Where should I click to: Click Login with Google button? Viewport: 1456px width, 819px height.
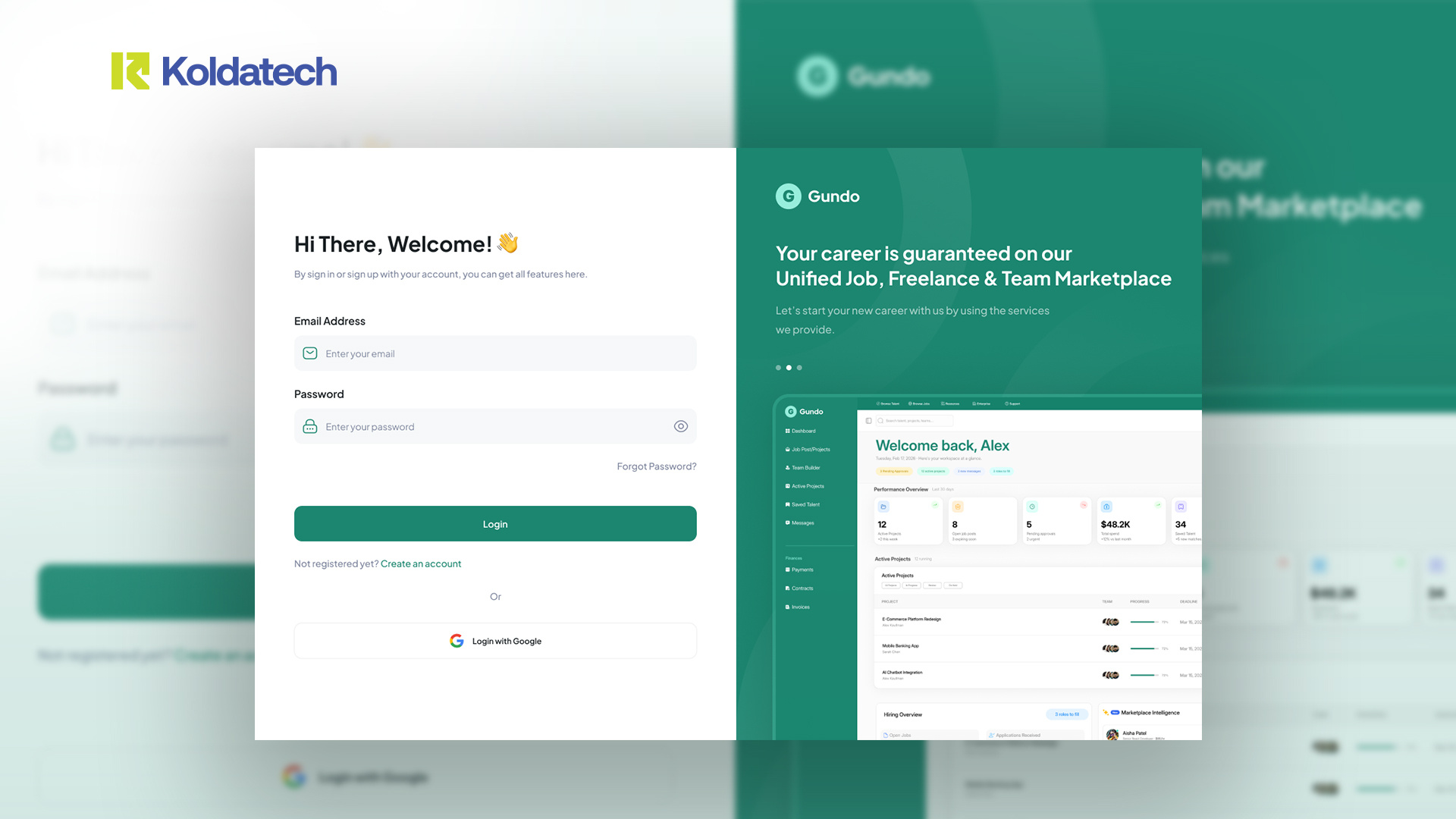[495, 641]
